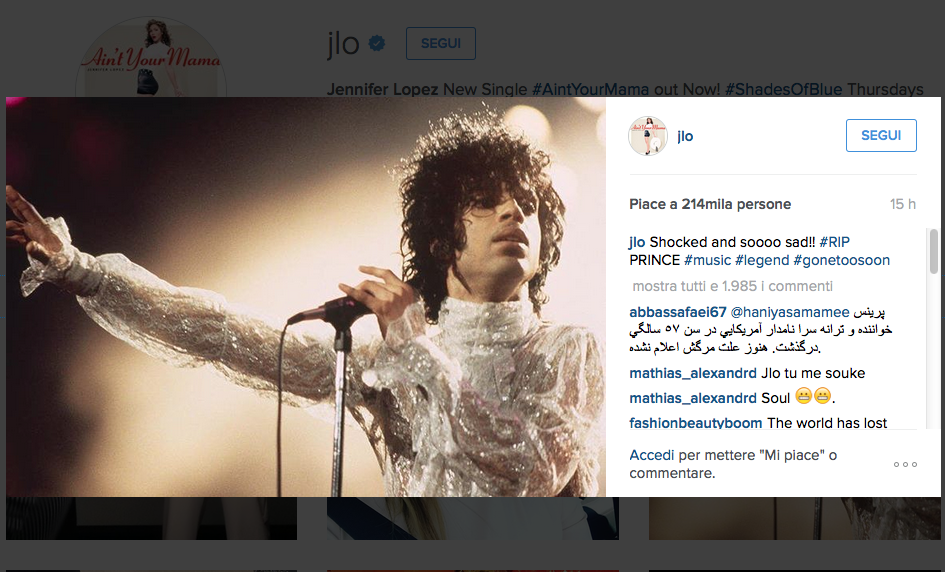Click the small jlo avatar in post header
The width and height of the screenshot is (945, 572).
coord(648,136)
